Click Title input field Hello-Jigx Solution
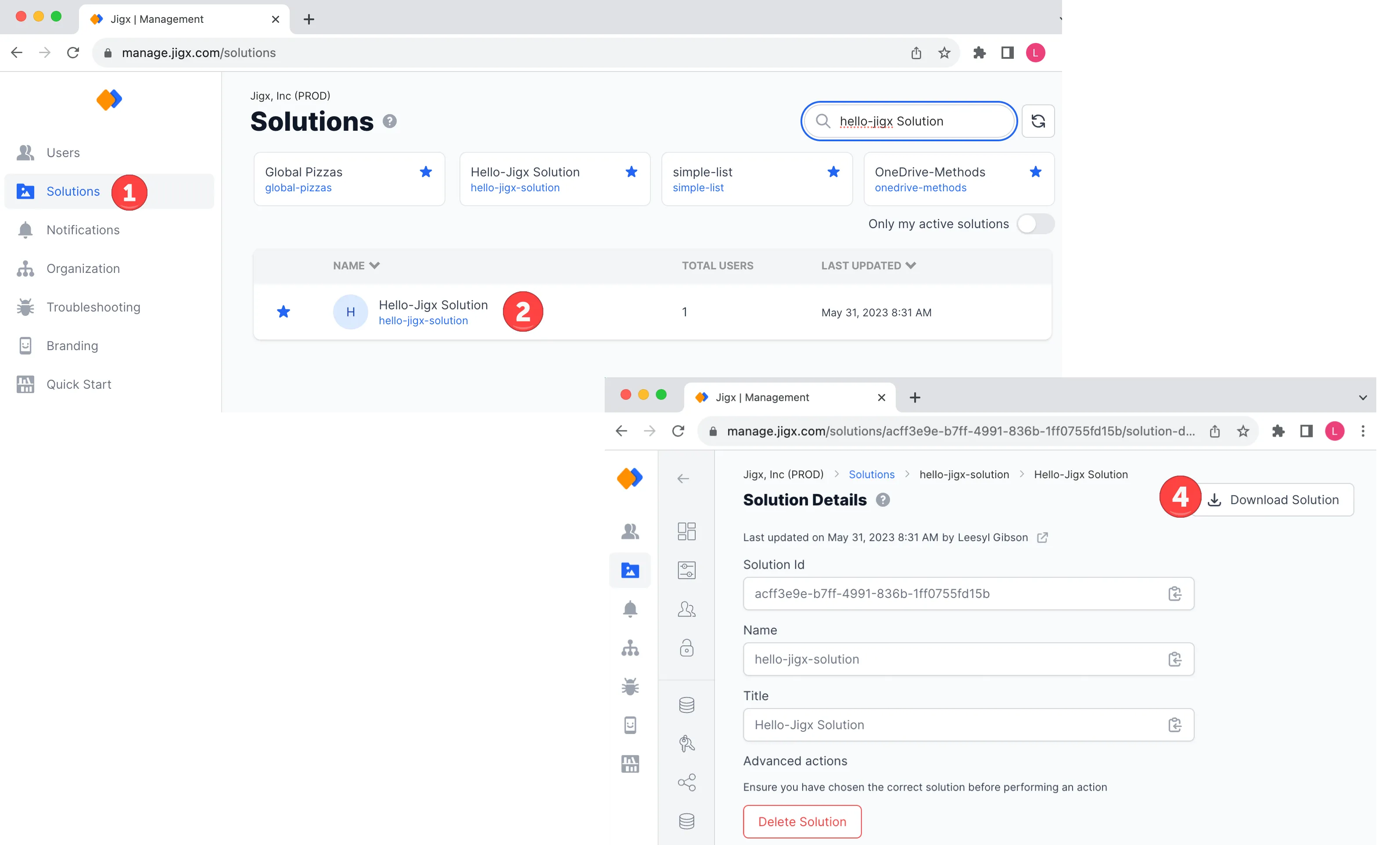1400x845 pixels. (x=969, y=725)
